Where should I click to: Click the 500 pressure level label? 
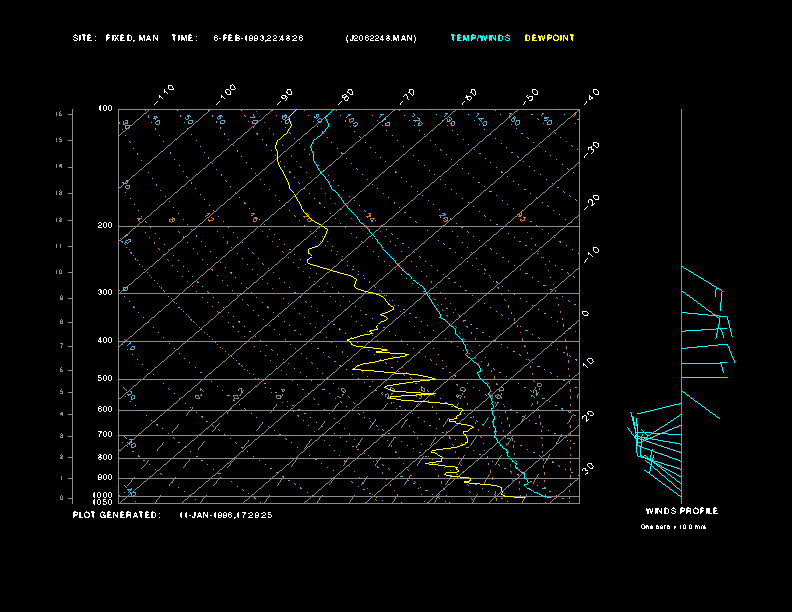[105, 379]
